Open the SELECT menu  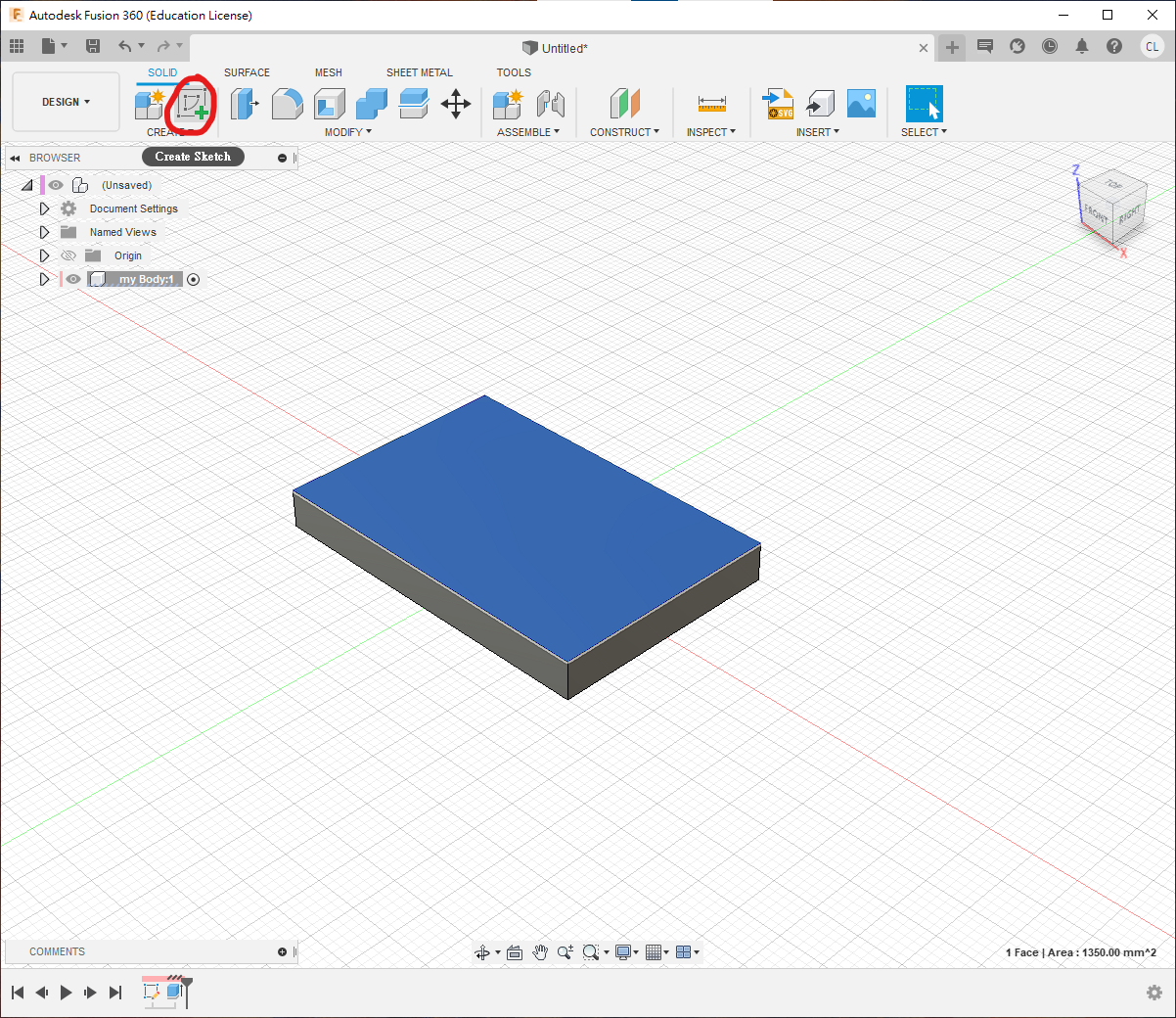tap(924, 132)
